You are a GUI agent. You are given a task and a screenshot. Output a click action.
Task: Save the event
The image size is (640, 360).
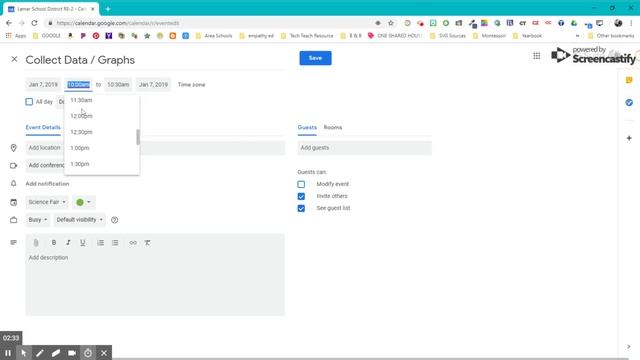point(316,58)
